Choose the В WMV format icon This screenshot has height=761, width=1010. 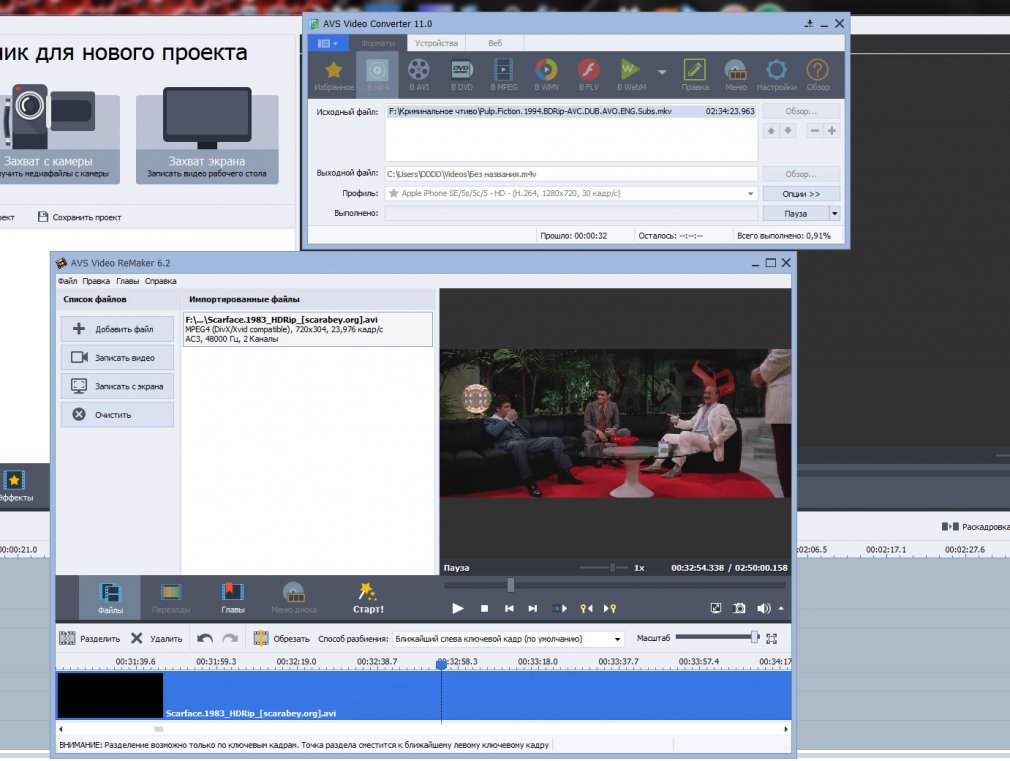pos(546,75)
